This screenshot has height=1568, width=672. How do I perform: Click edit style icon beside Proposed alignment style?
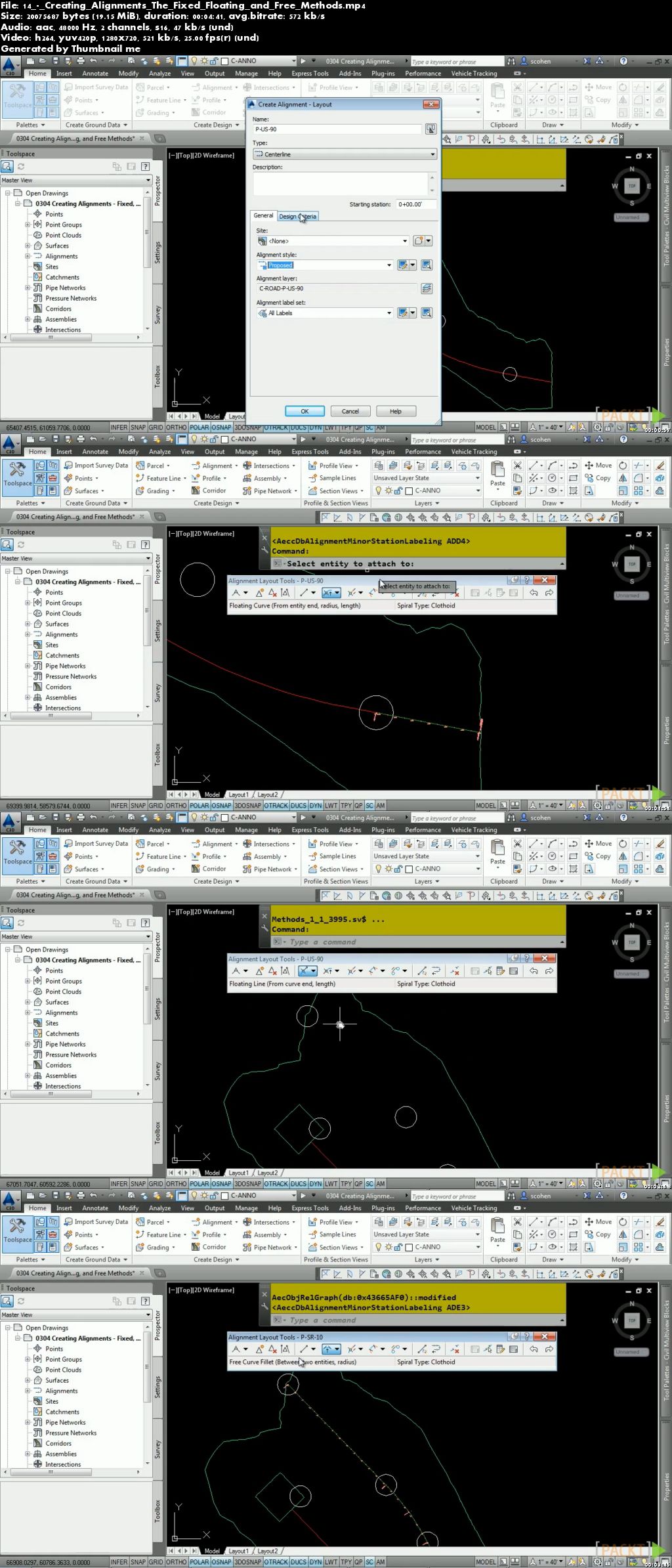pyautogui.click(x=404, y=265)
